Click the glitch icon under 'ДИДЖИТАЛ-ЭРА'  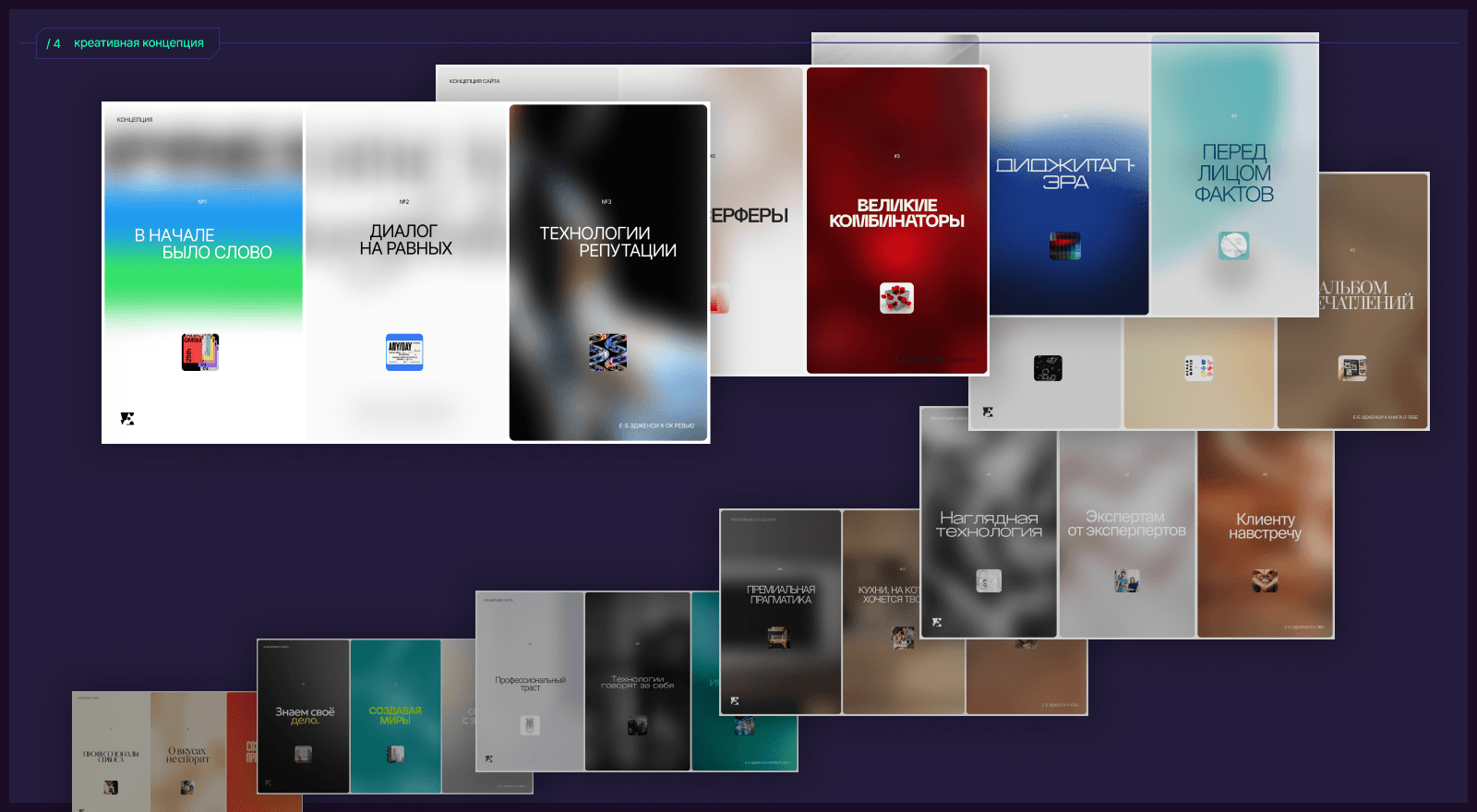(1065, 245)
